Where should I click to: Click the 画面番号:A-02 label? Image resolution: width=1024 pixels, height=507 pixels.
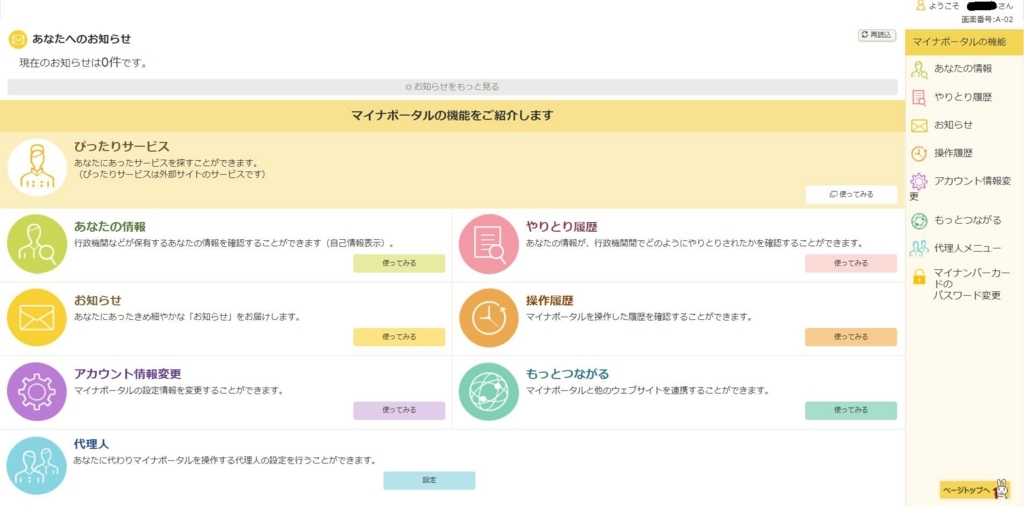click(987, 20)
